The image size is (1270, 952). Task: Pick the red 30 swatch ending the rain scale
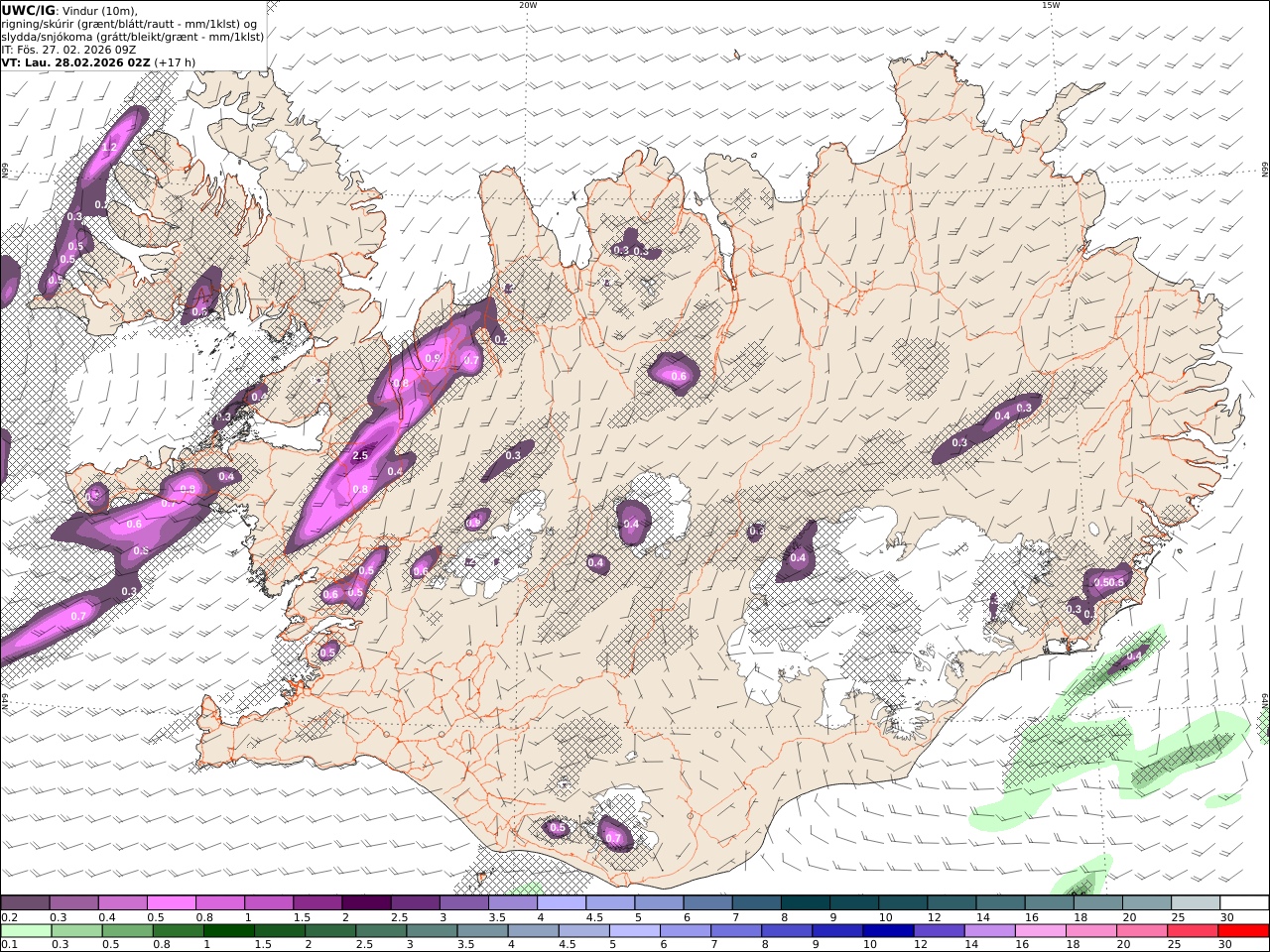[1242, 931]
